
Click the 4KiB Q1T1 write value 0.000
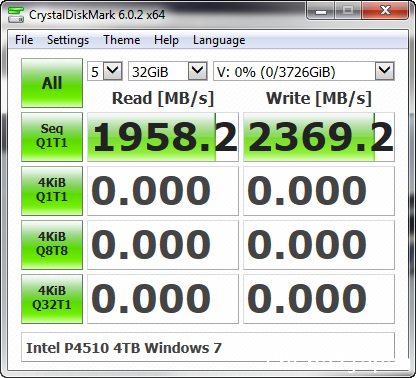(x=319, y=191)
